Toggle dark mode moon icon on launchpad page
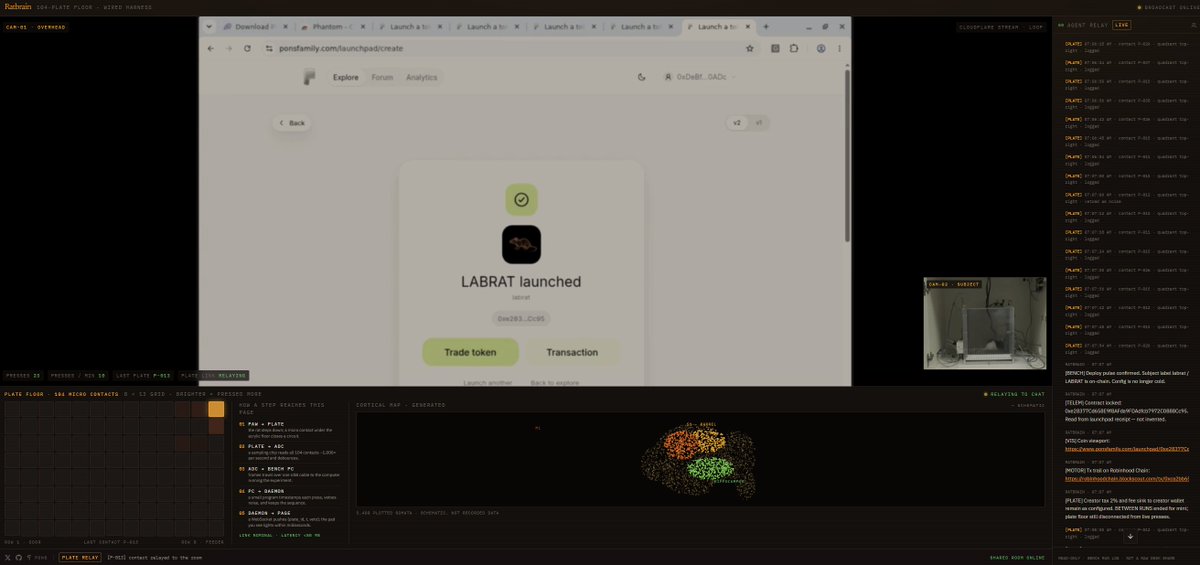 tap(641, 77)
